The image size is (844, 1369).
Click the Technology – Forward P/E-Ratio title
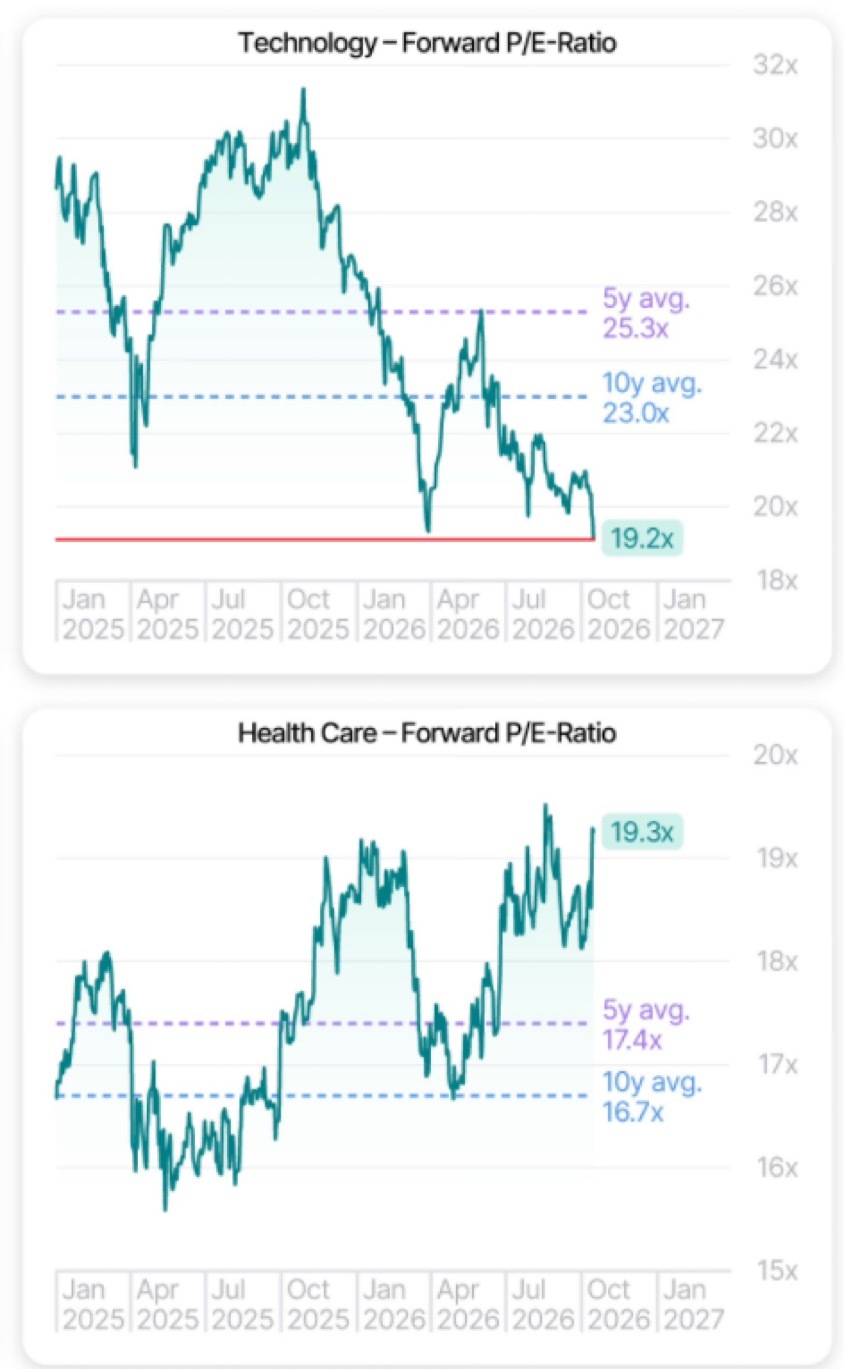pos(427,43)
